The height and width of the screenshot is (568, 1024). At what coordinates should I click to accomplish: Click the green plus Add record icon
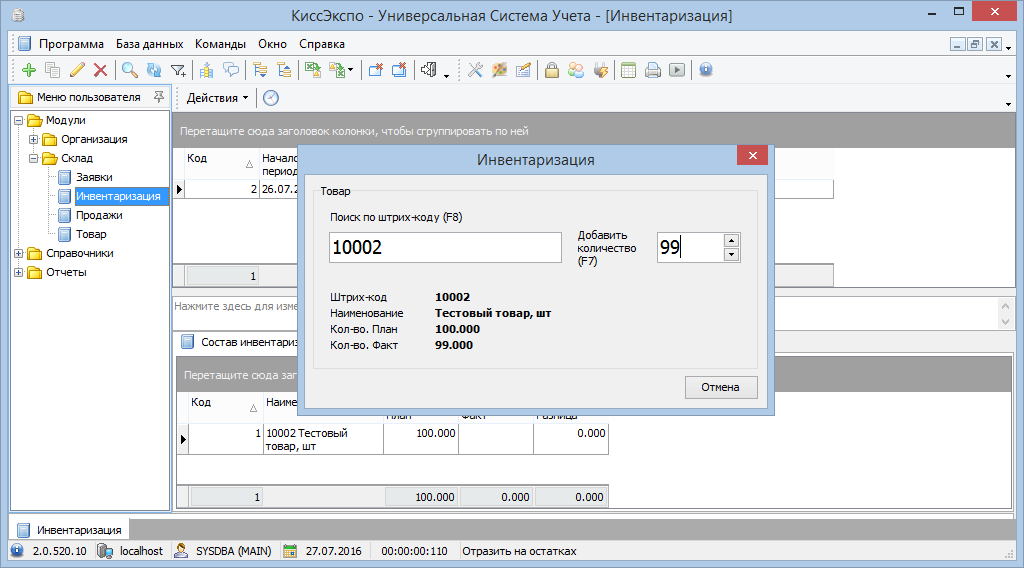(x=28, y=70)
